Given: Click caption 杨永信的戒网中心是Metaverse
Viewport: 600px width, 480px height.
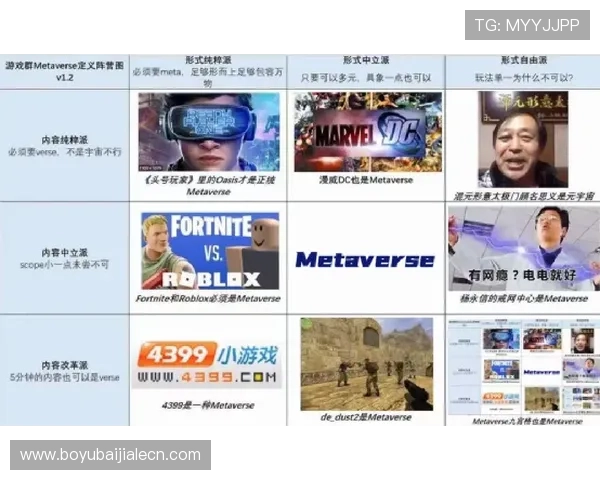Looking at the screenshot, I should (x=524, y=298).
